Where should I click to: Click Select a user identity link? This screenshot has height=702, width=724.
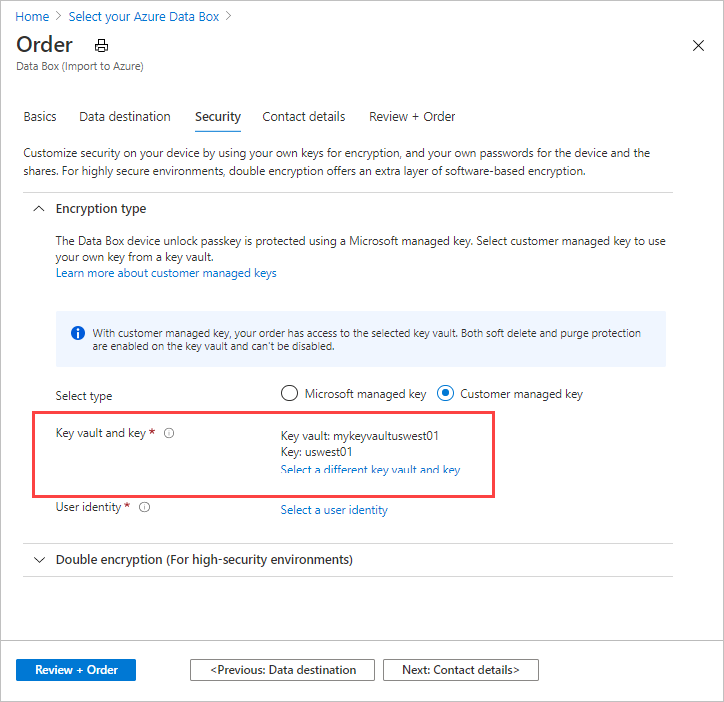click(334, 510)
